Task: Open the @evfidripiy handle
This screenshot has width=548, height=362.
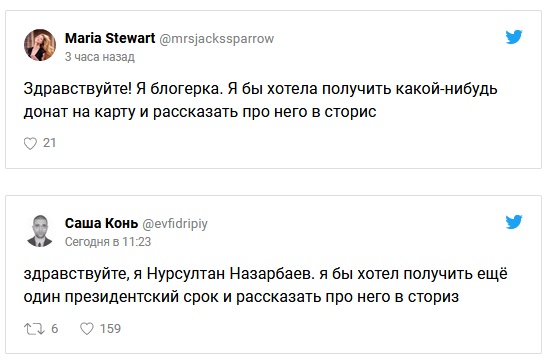Action: (175, 224)
